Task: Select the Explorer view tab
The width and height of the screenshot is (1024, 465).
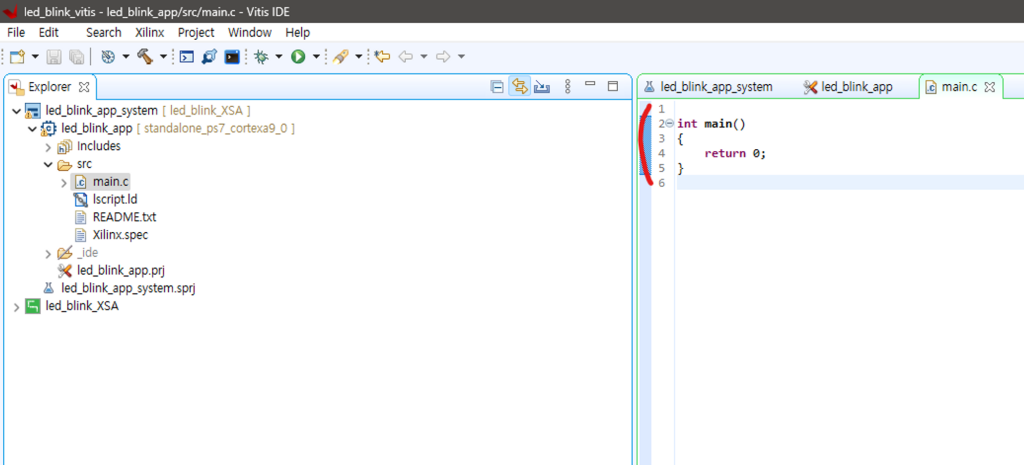Action: (x=50, y=86)
